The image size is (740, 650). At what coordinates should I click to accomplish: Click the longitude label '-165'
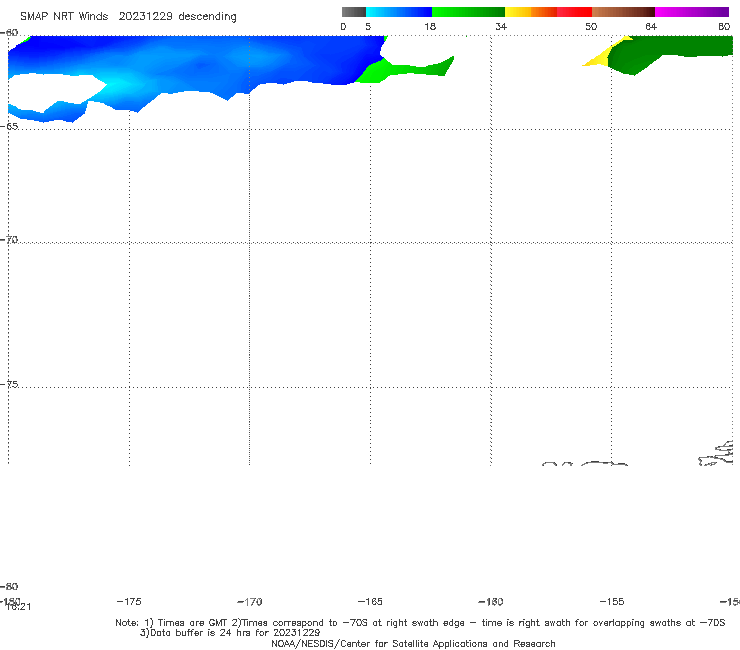point(370,601)
